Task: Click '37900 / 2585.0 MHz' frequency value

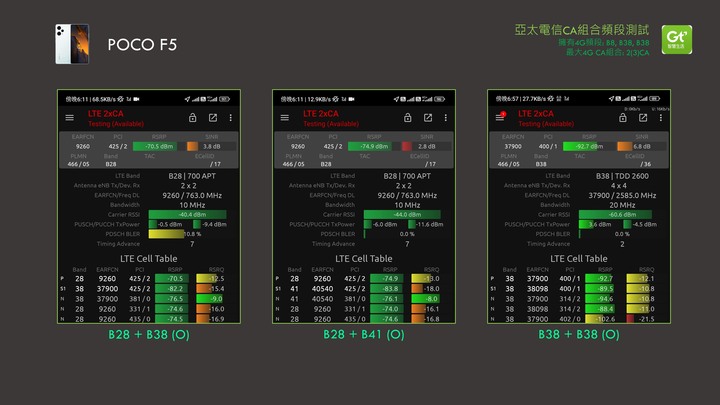Action: click(622, 195)
